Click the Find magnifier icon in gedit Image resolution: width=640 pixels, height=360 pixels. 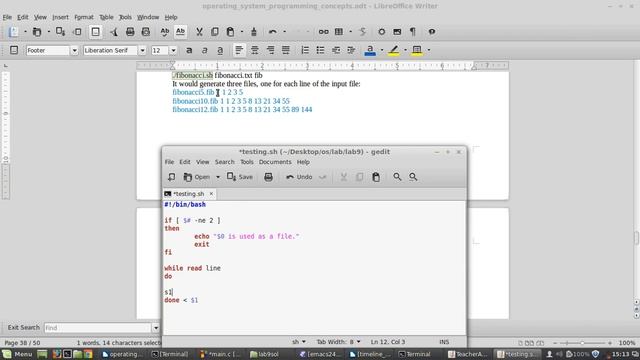click(397, 177)
